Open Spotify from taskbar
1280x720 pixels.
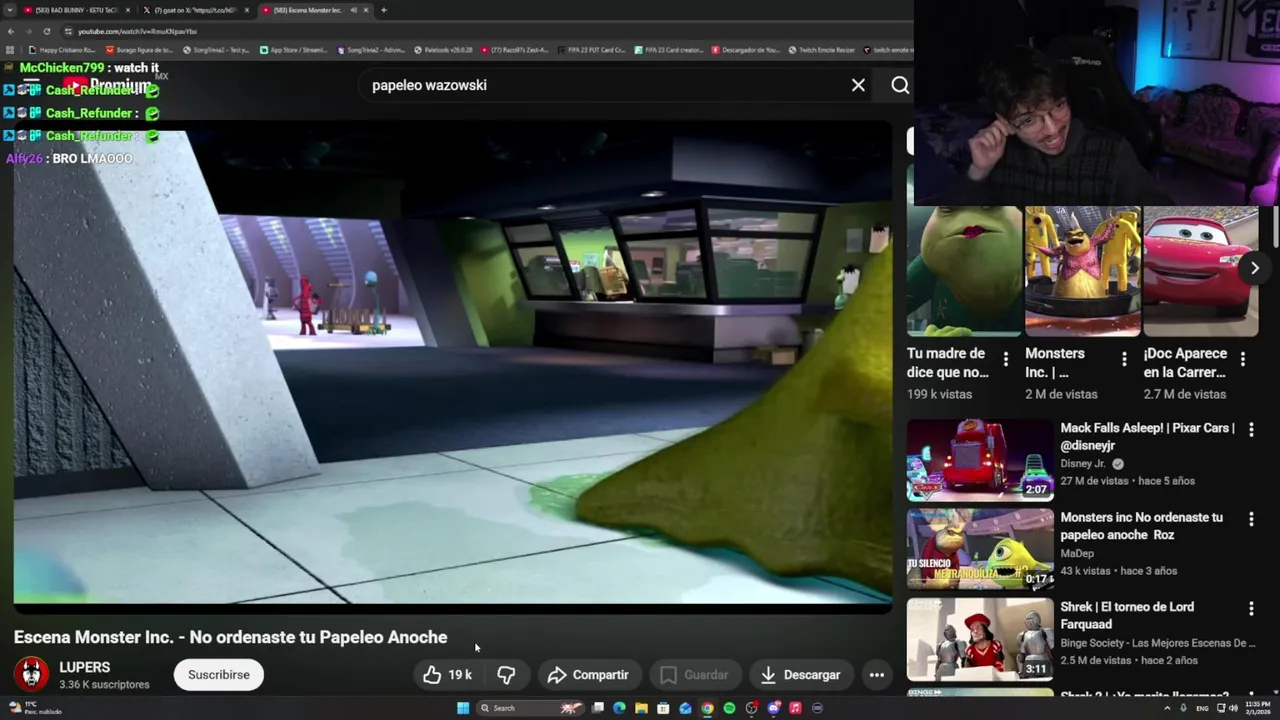pos(729,708)
